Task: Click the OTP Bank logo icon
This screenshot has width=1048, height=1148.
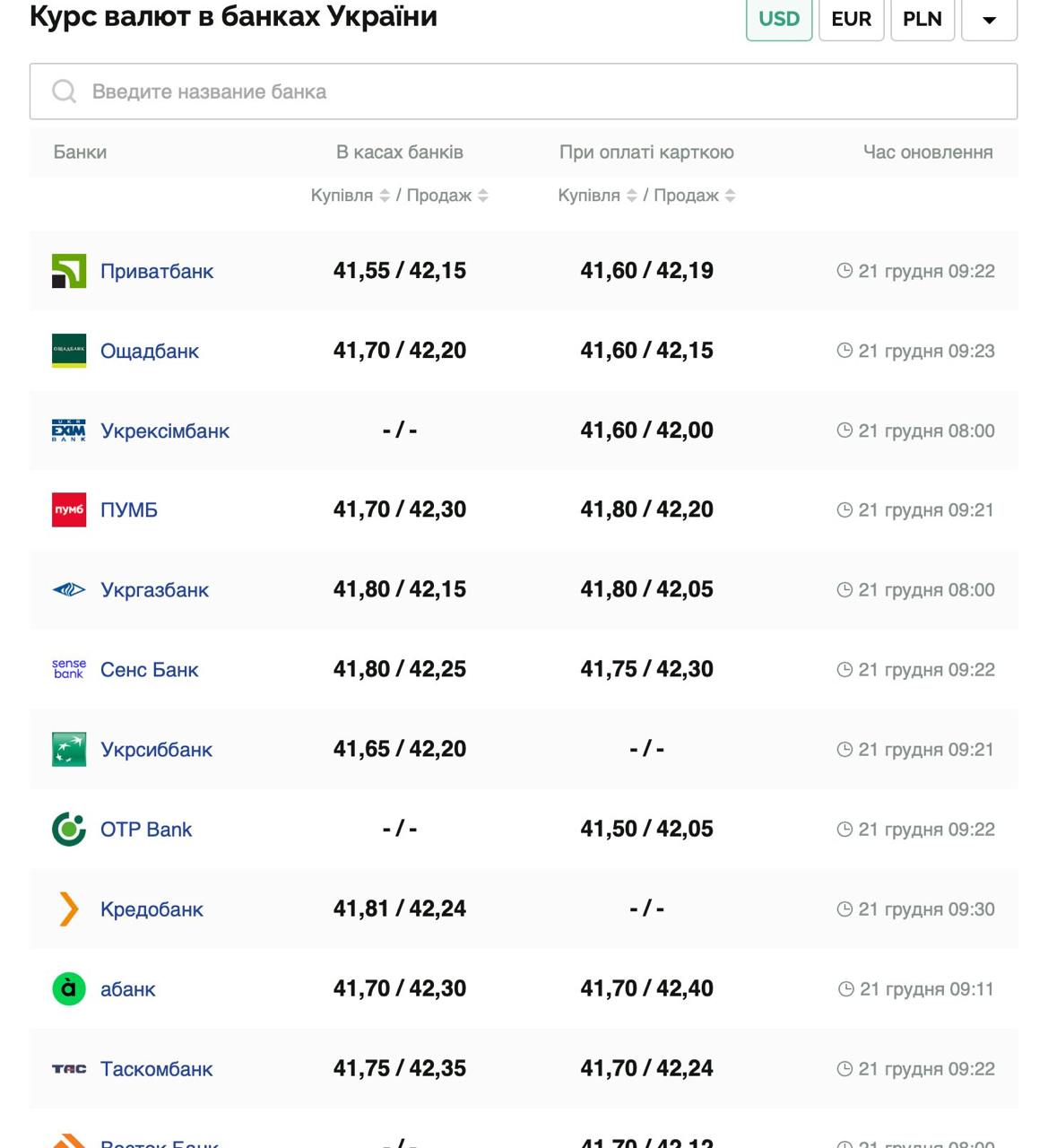Action: (69, 829)
